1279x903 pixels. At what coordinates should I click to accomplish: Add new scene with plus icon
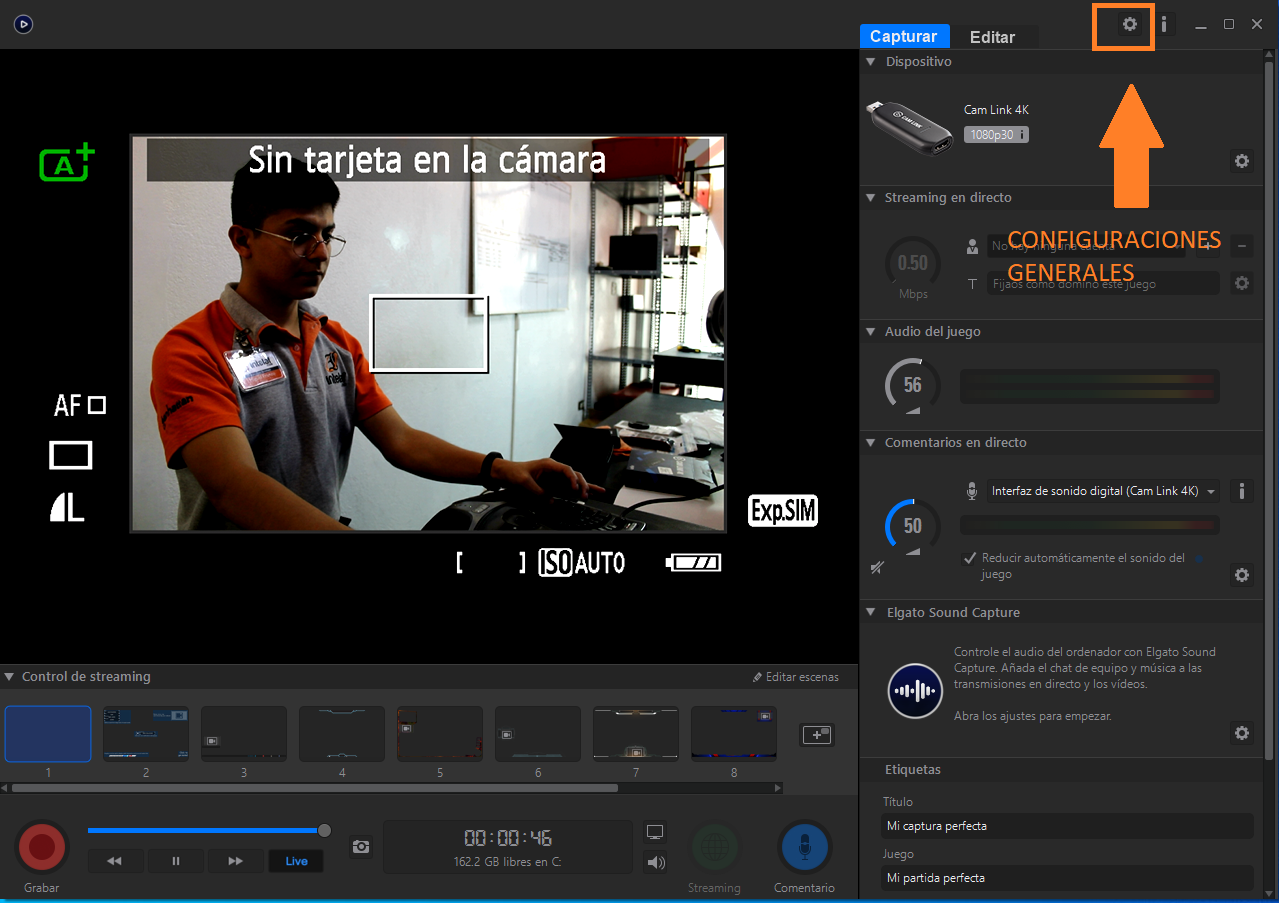[x=817, y=735]
